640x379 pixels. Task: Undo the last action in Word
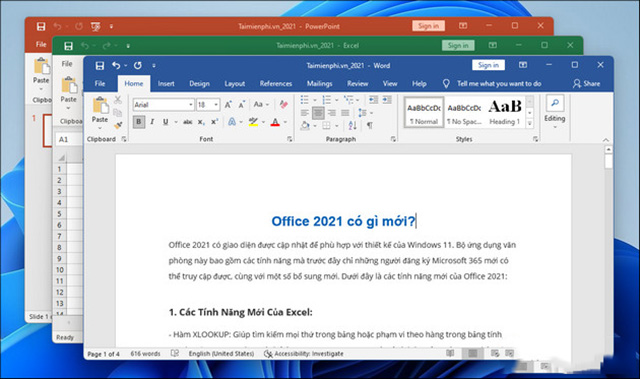coord(116,65)
